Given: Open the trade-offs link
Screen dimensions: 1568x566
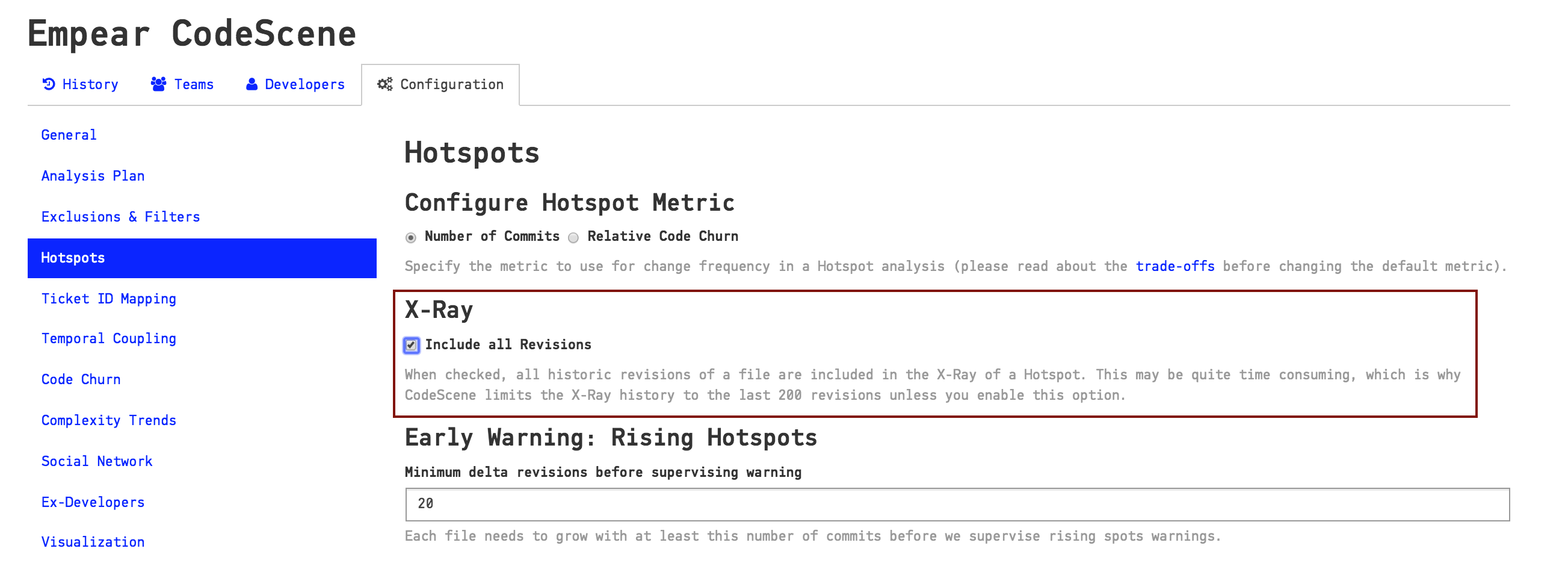Looking at the screenshot, I should point(1174,266).
